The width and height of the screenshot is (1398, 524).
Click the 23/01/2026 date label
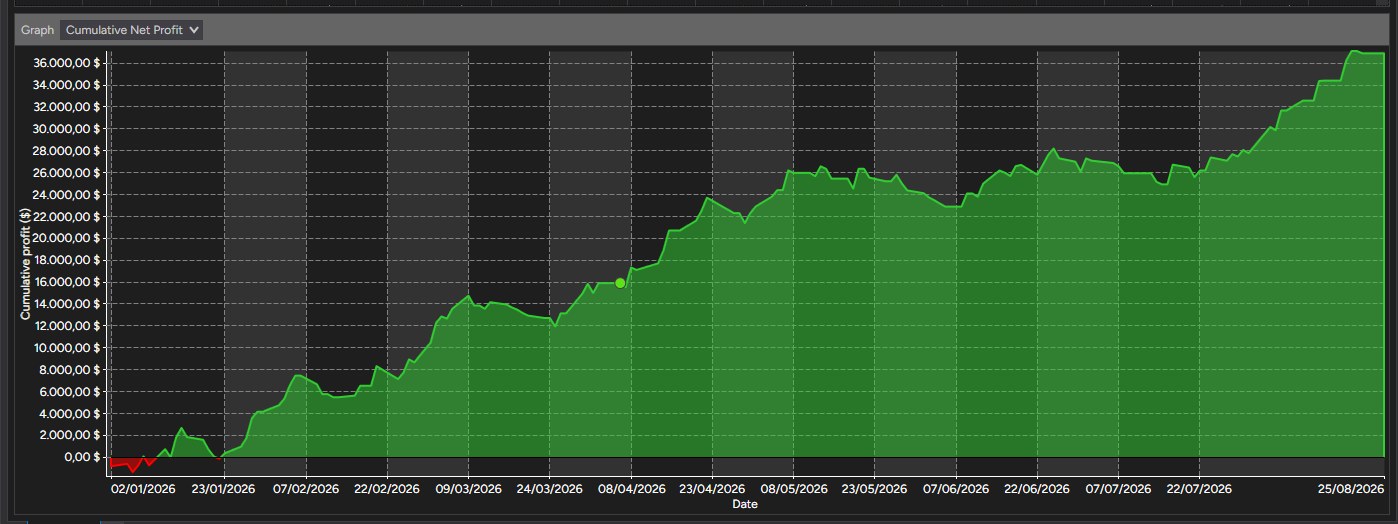coord(224,489)
